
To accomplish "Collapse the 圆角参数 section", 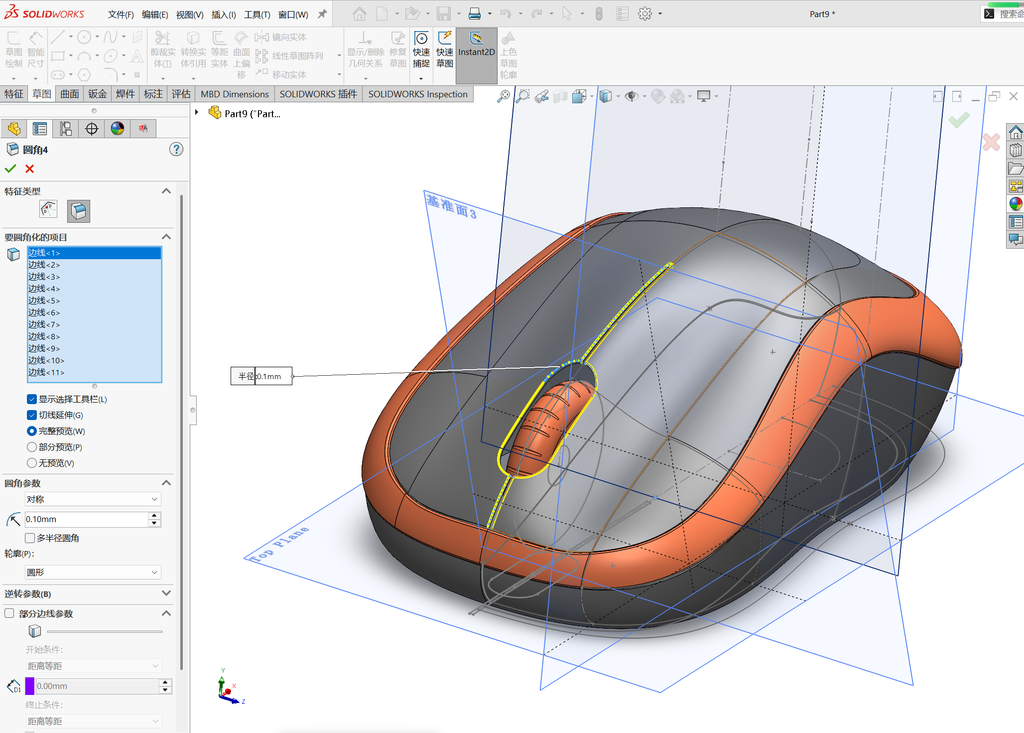I will (x=166, y=483).
